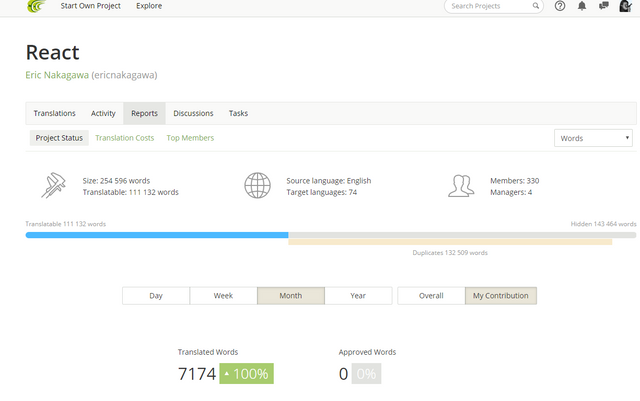Click the 'Managers: 4' text
The width and height of the screenshot is (640, 401).
pos(511,192)
